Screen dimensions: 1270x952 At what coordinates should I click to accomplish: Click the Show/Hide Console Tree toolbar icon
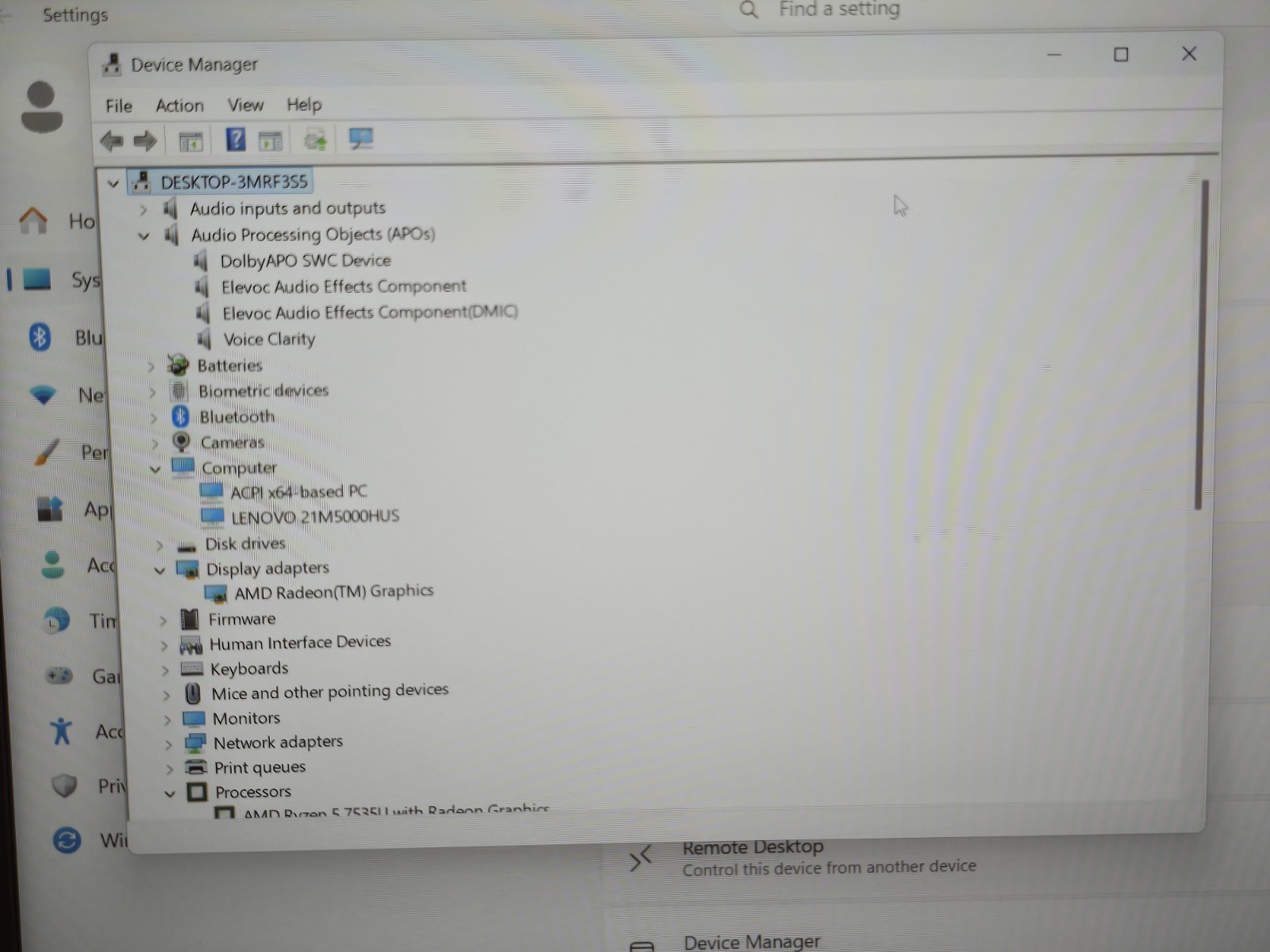tap(190, 142)
